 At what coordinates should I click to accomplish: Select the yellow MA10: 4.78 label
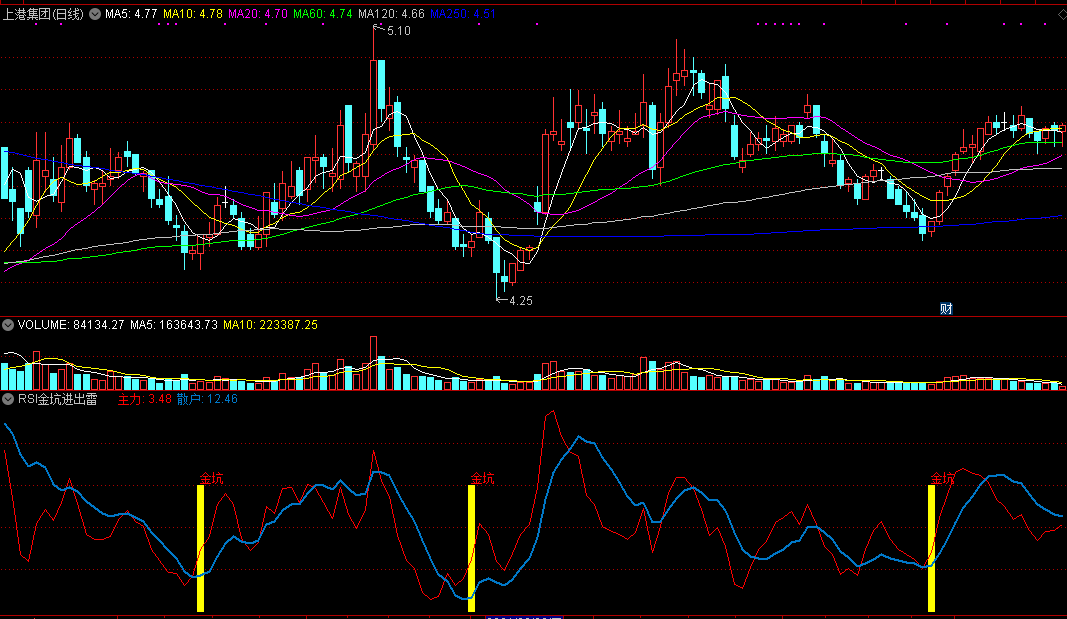coord(193,14)
